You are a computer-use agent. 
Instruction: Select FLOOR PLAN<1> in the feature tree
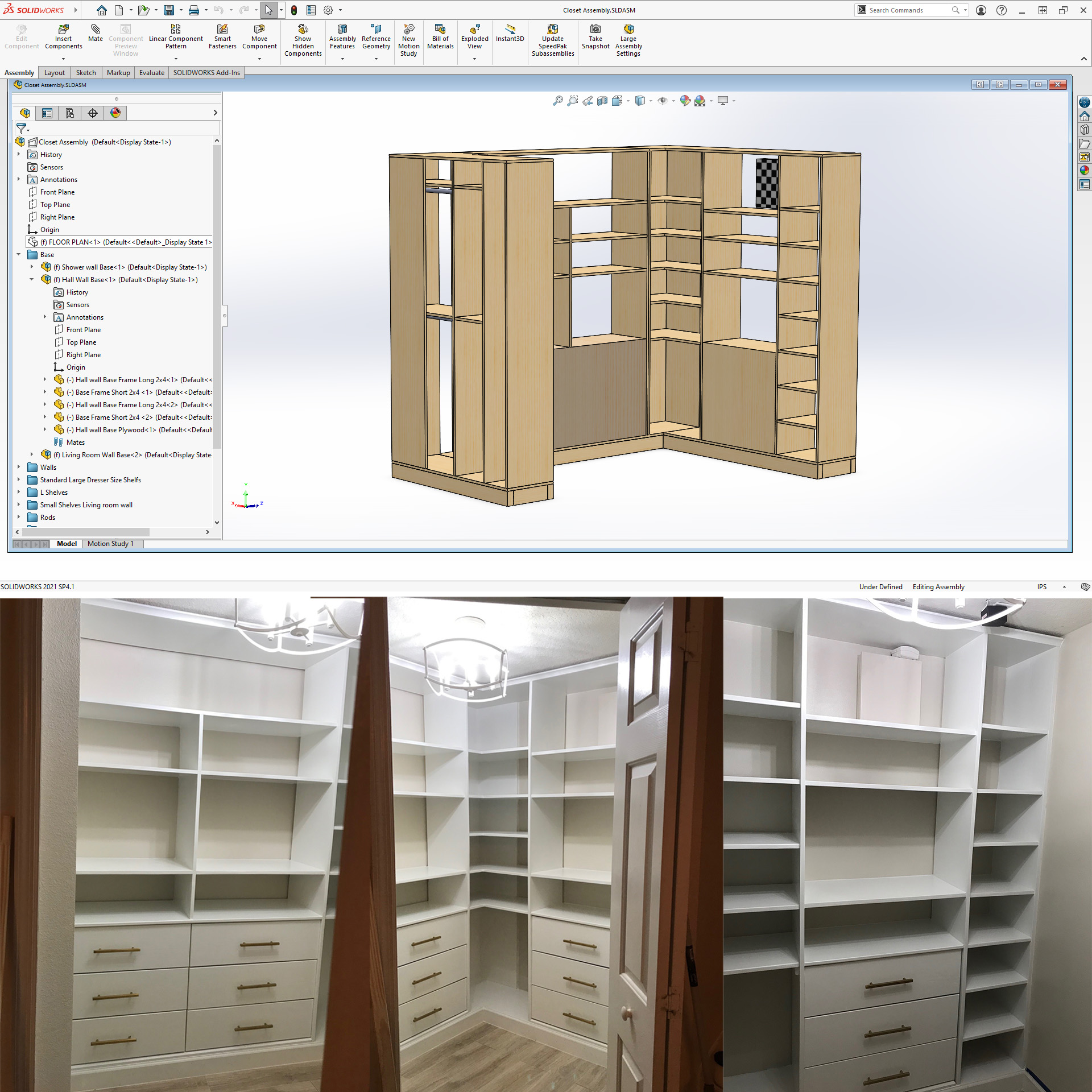pyautogui.click(x=119, y=242)
